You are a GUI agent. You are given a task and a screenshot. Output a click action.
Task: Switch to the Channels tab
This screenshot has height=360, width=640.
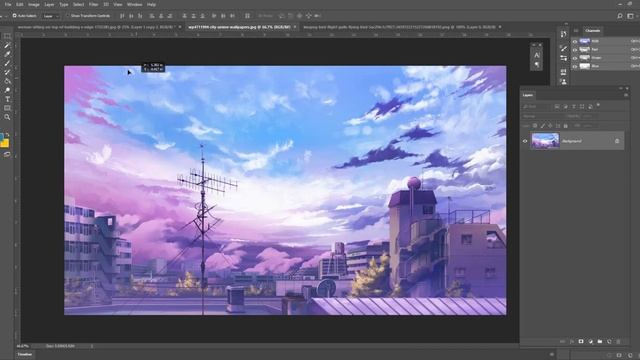[x=592, y=31]
